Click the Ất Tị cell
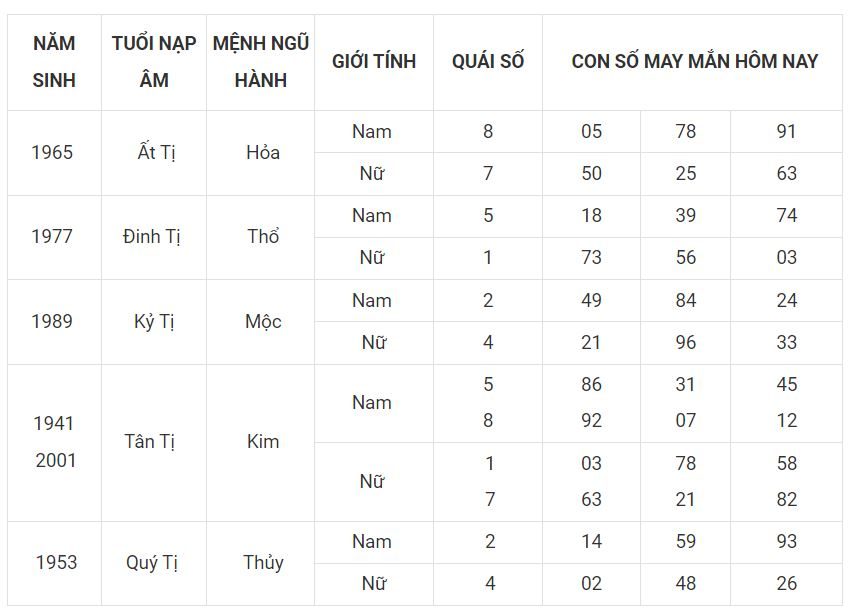860x615 pixels. [x=154, y=153]
